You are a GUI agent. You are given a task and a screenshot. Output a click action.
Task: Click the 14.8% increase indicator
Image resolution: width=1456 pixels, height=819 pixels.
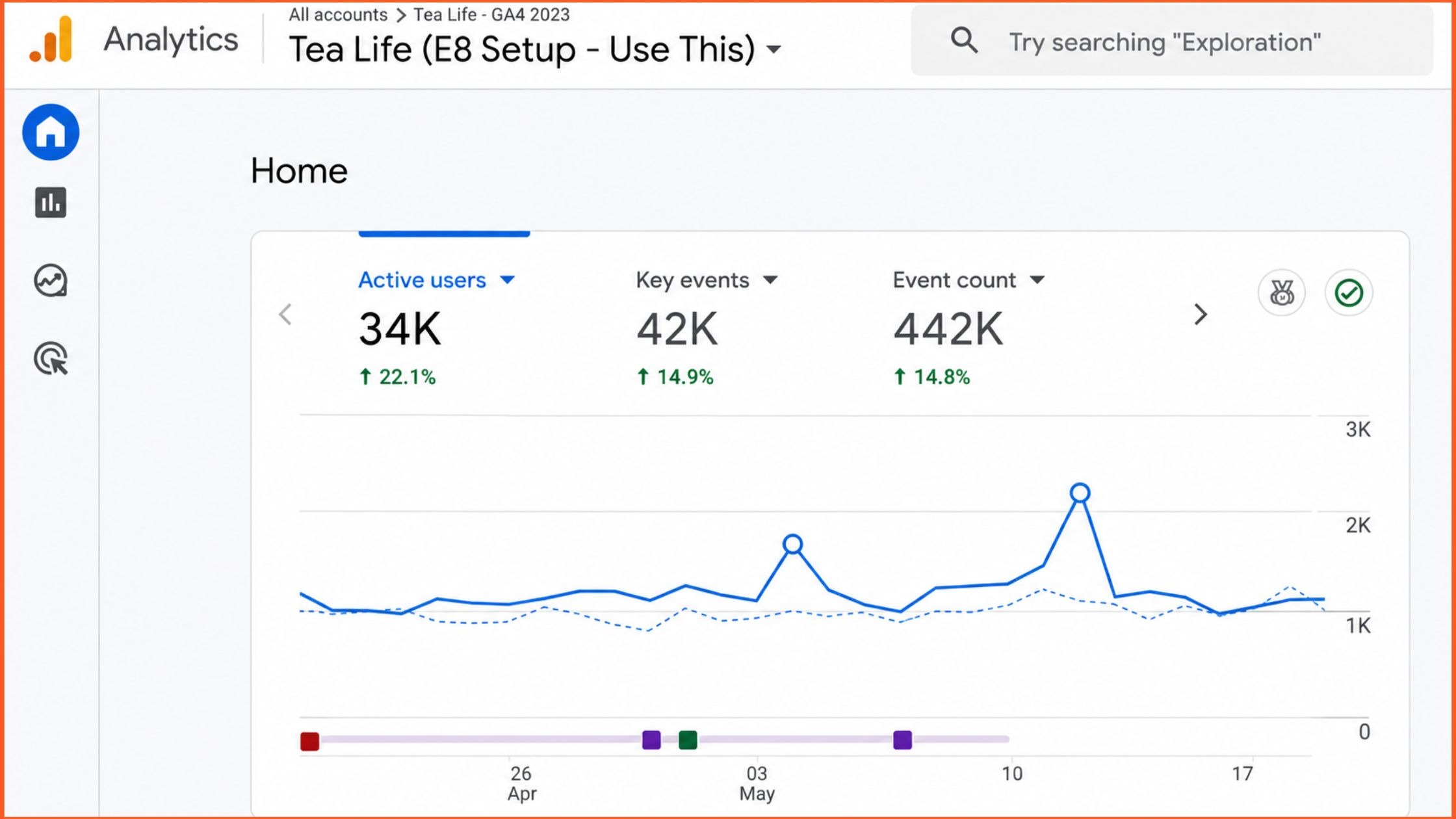tap(931, 377)
